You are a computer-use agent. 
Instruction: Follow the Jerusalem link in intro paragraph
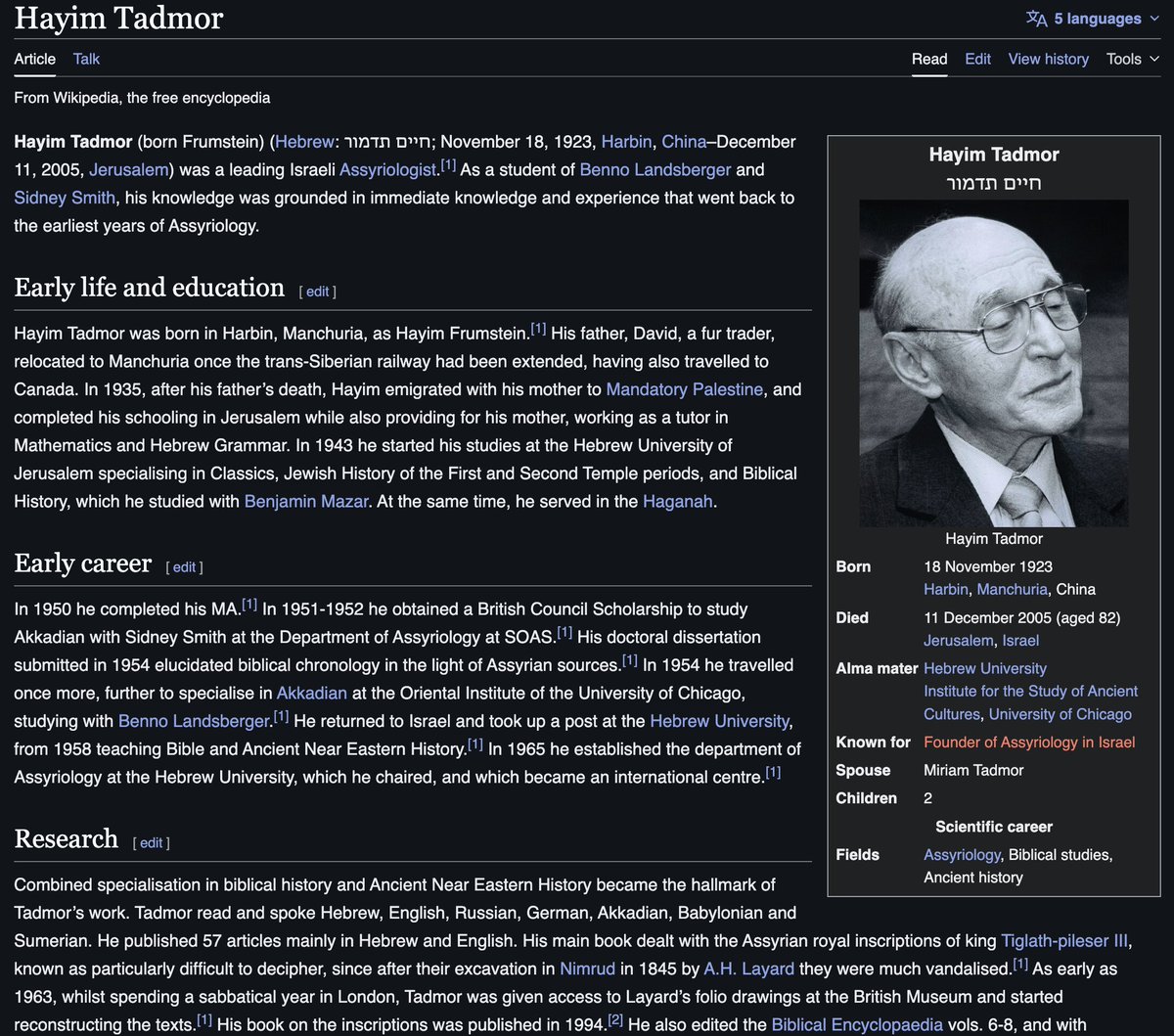(x=128, y=170)
